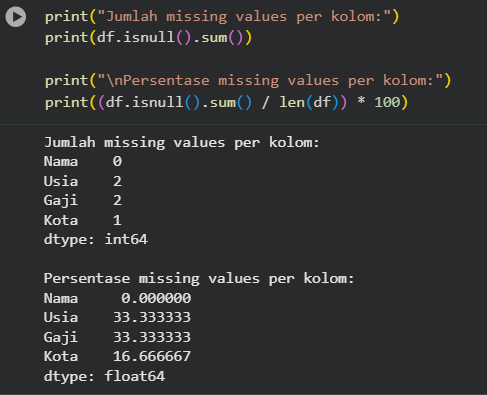Click the Nama 0.000000 percentage row

pos(117,298)
